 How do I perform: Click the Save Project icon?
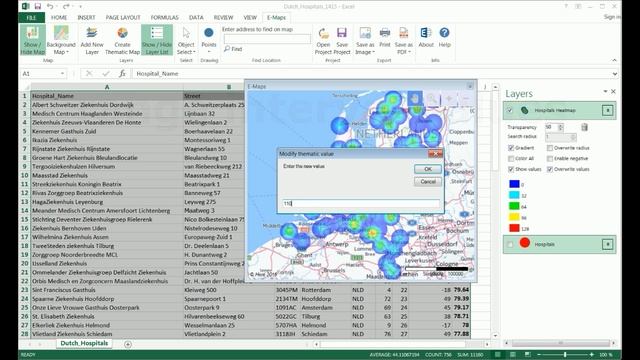[x=342, y=33]
